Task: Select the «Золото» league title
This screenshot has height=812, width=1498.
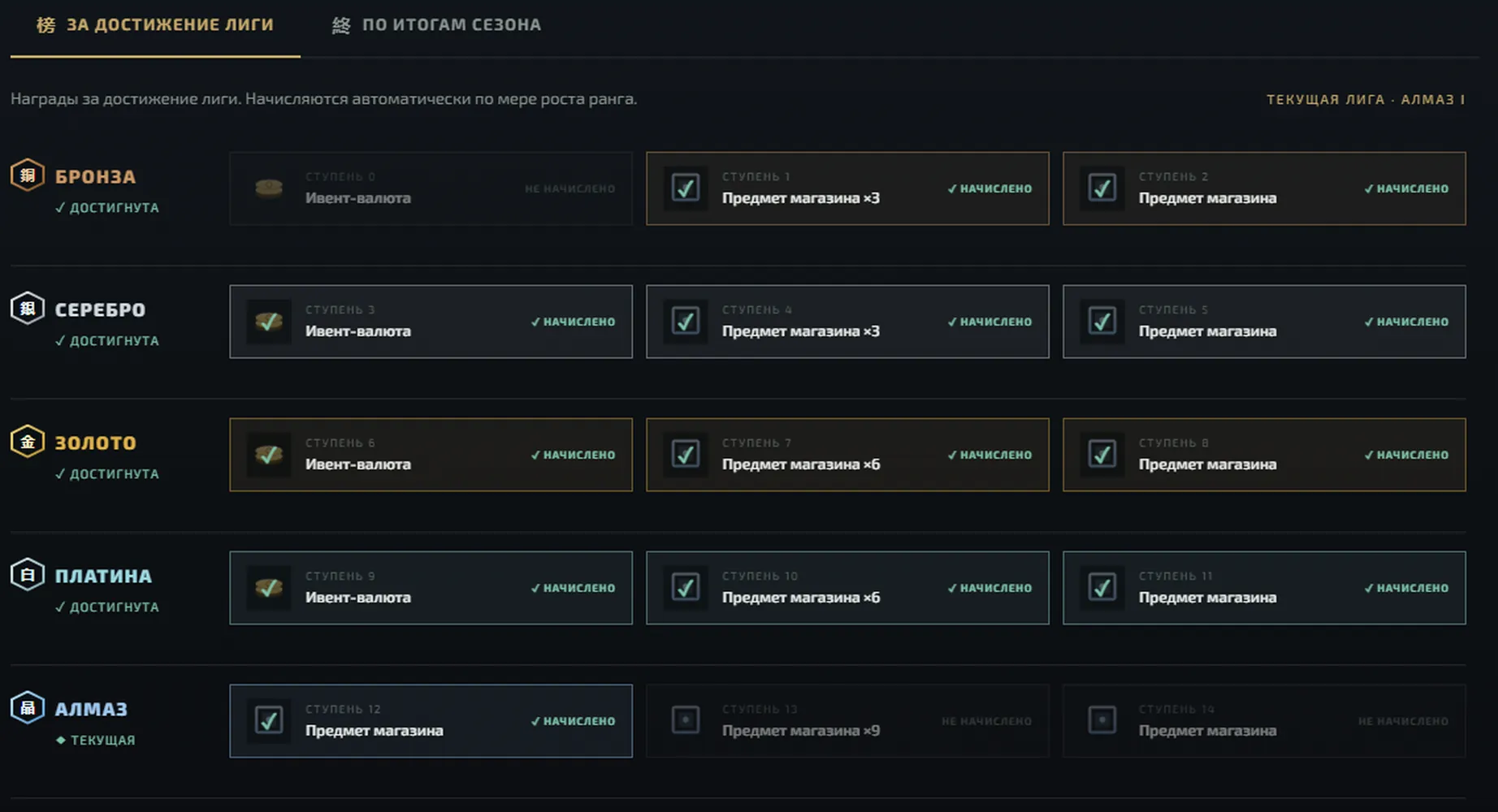Action: 95,443
